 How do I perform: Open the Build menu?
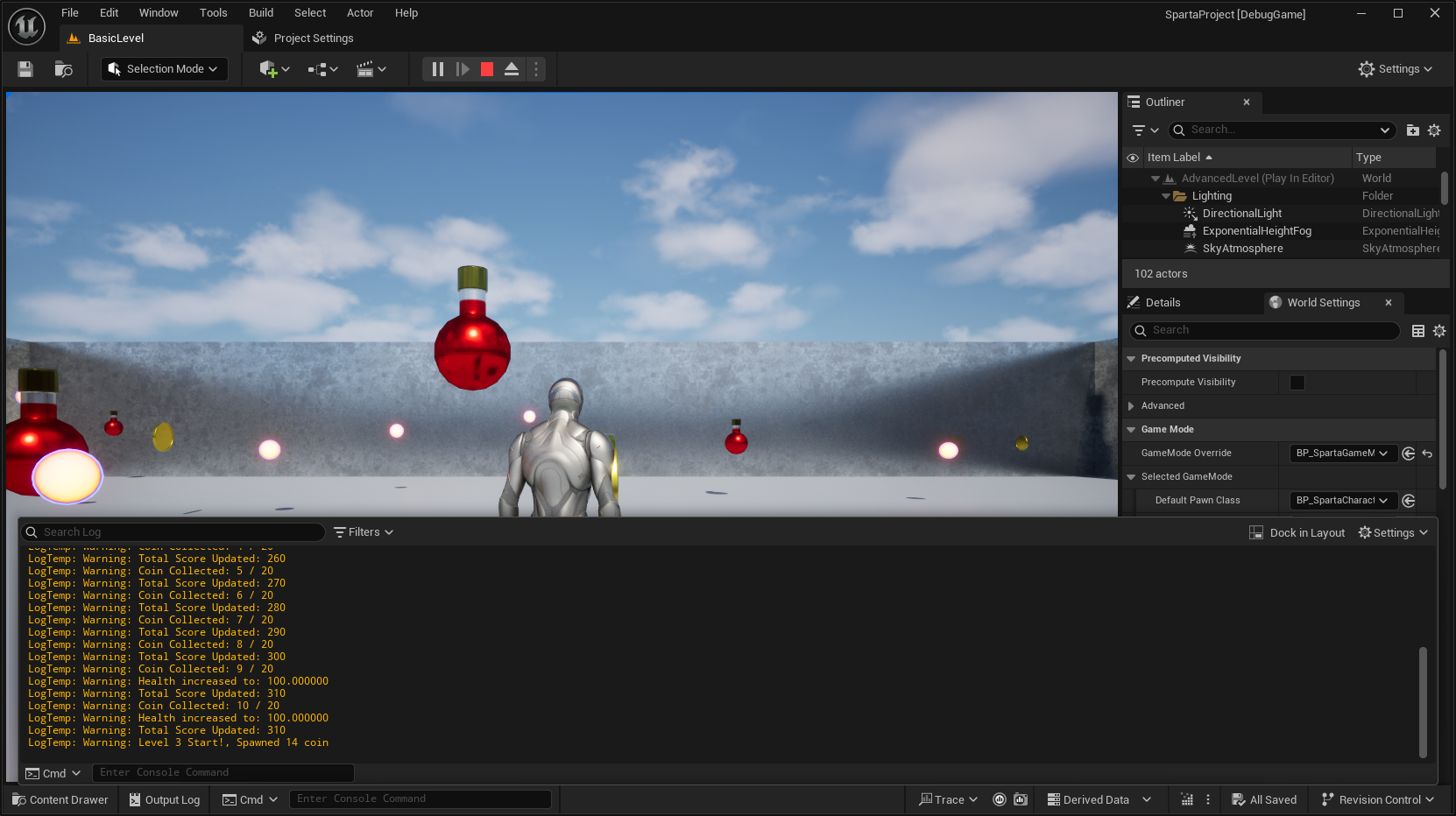point(261,13)
